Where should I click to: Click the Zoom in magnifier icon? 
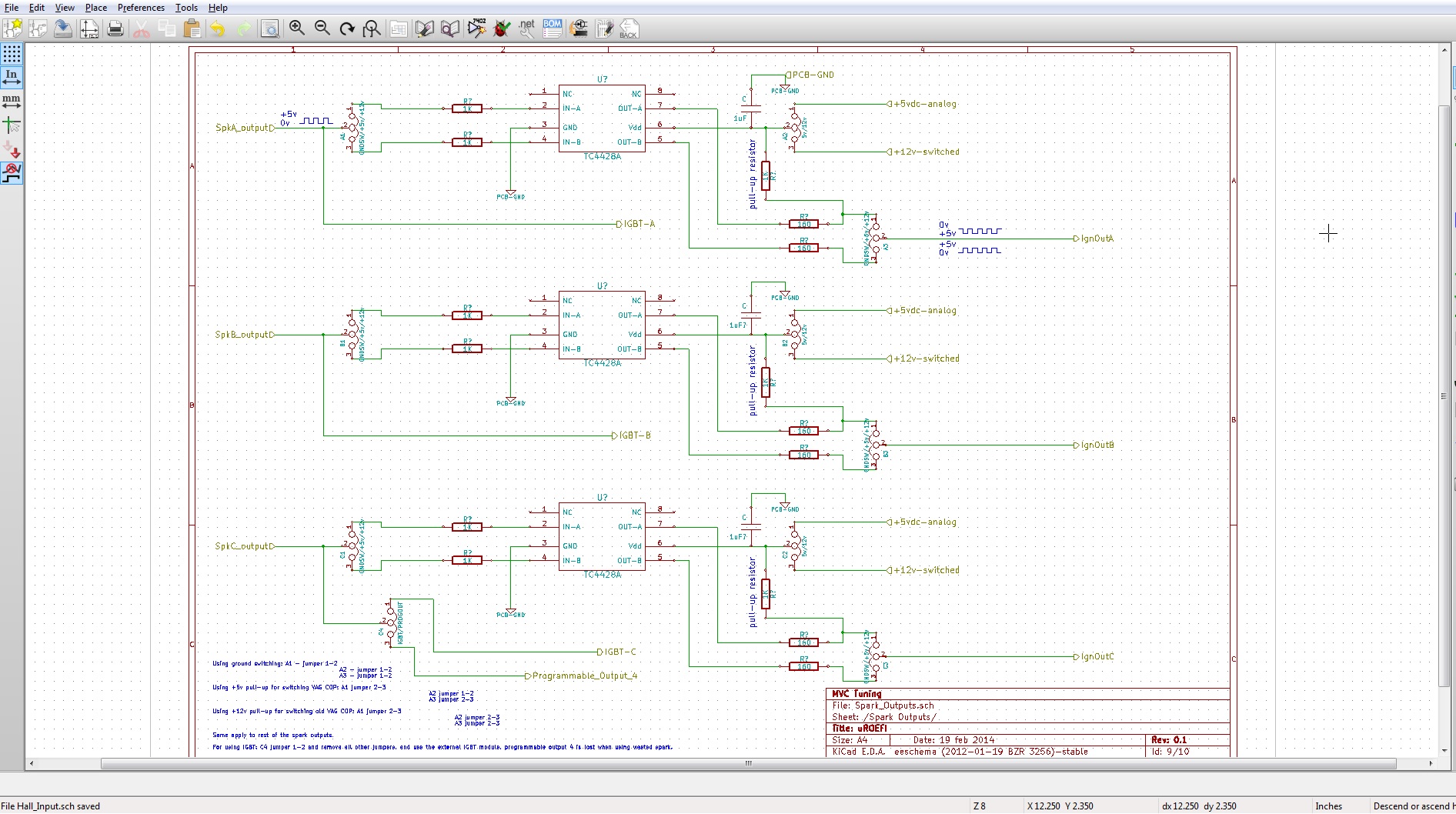pos(296,29)
